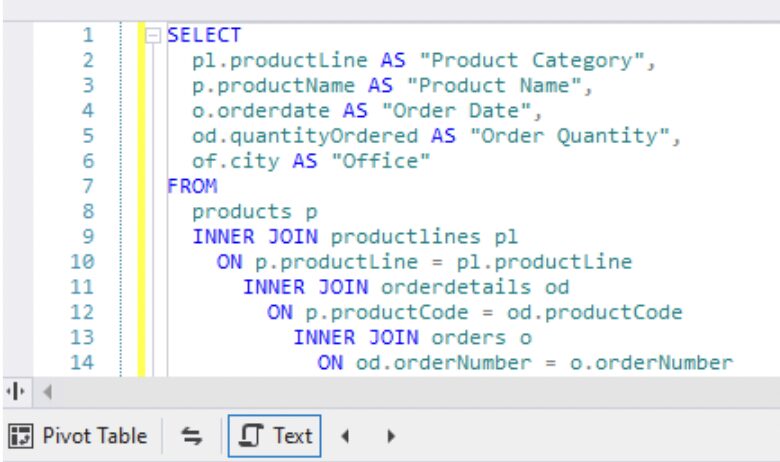Click the yellow change marker bar
780x462 pixels.
coord(140,200)
